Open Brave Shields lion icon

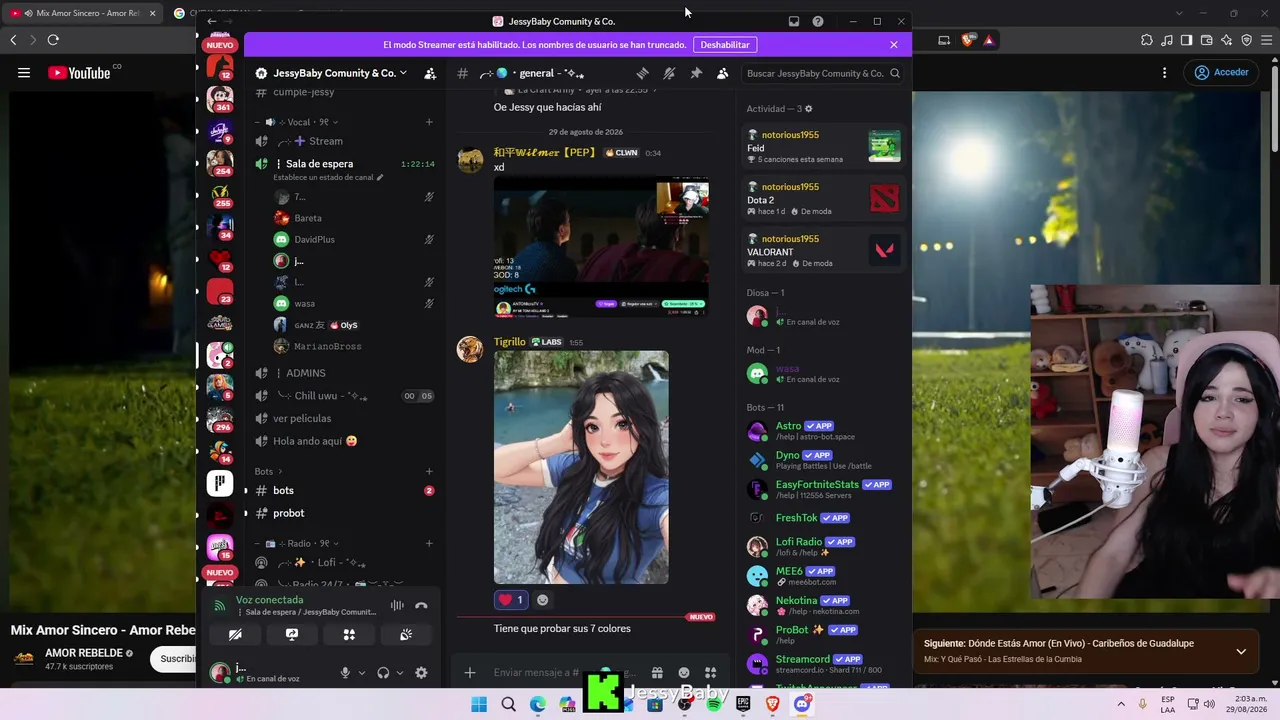point(967,40)
